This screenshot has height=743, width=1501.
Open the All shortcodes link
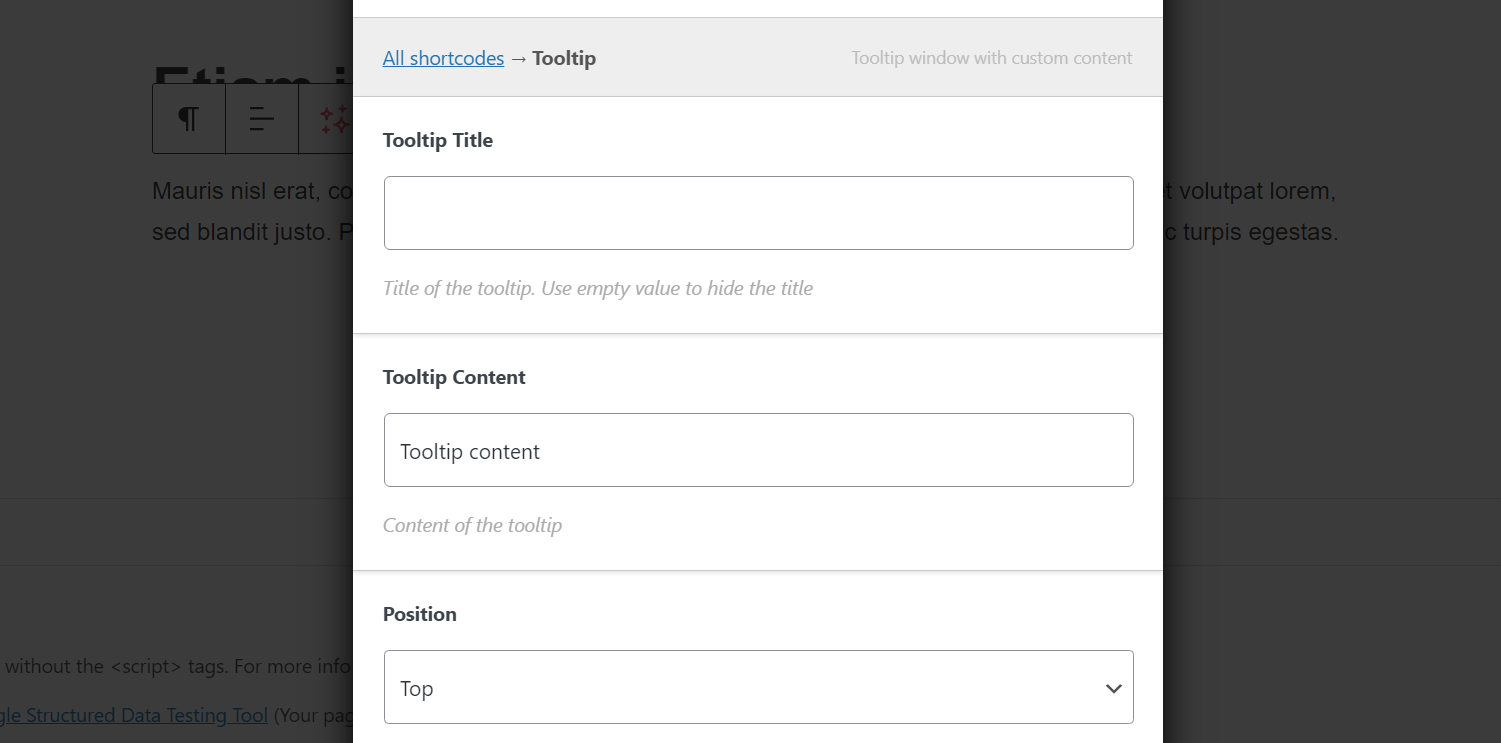[443, 57]
